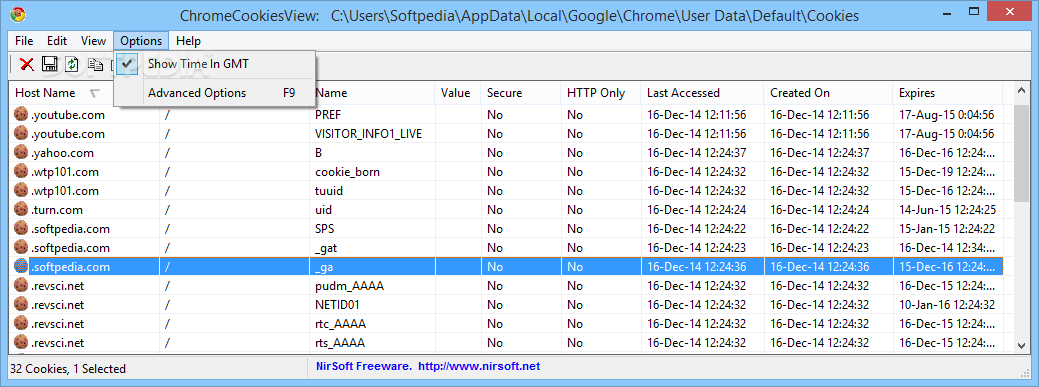Click Last Accessed 16-Dec-14 12:24:23 cell

pos(696,249)
